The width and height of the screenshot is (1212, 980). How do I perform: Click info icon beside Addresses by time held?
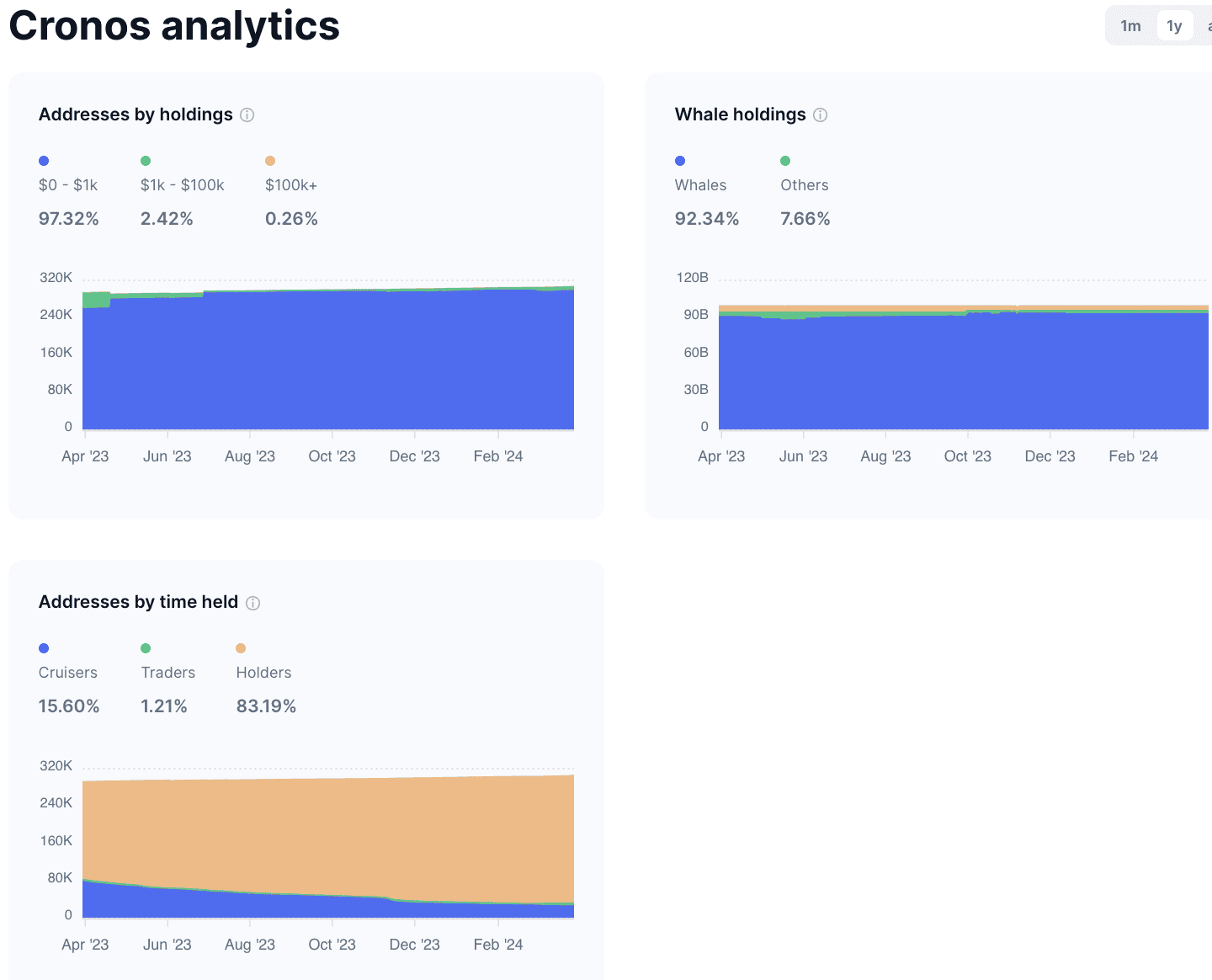click(253, 603)
